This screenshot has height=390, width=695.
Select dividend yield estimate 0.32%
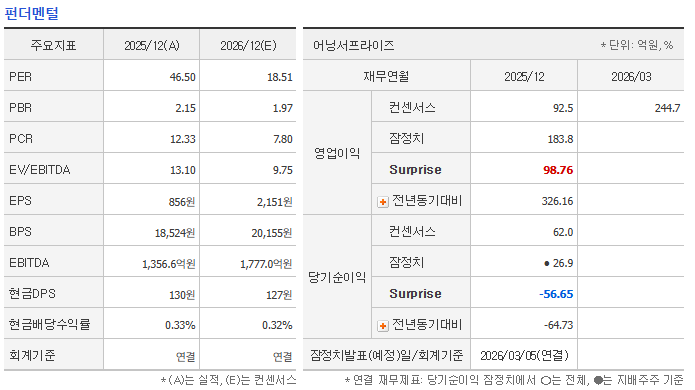pos(277,325)
